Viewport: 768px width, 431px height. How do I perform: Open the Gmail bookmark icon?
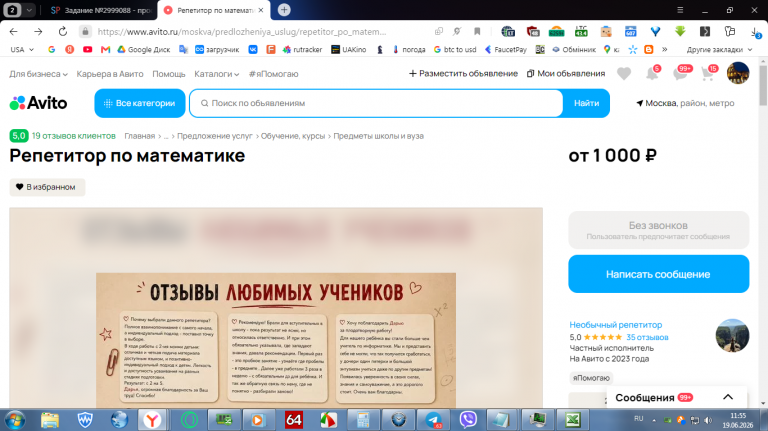point(105,49)
